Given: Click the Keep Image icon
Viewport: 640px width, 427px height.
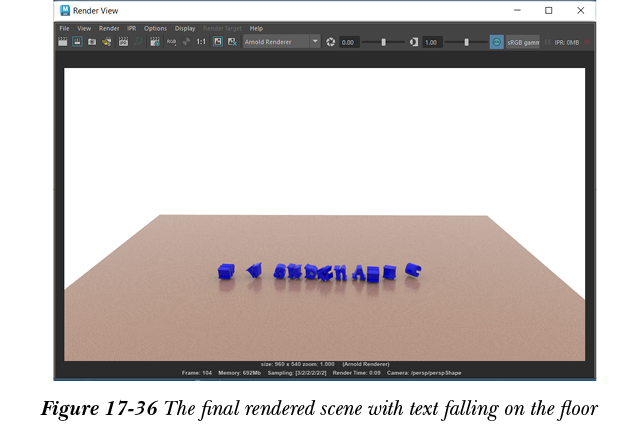Looking at the screenshot, I should (217, 42).
